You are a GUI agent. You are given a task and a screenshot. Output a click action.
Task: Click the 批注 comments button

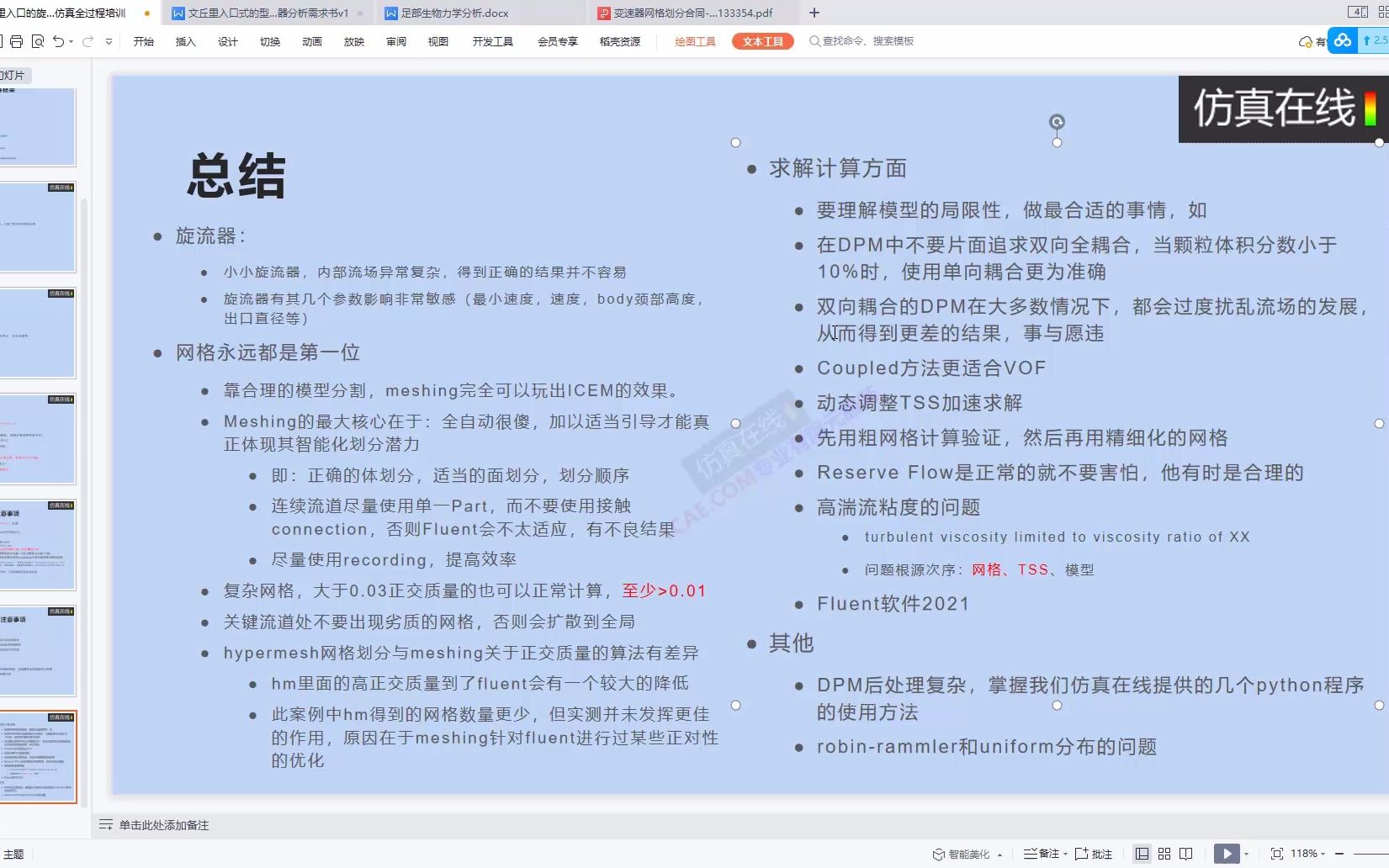tap(1094, 854)
